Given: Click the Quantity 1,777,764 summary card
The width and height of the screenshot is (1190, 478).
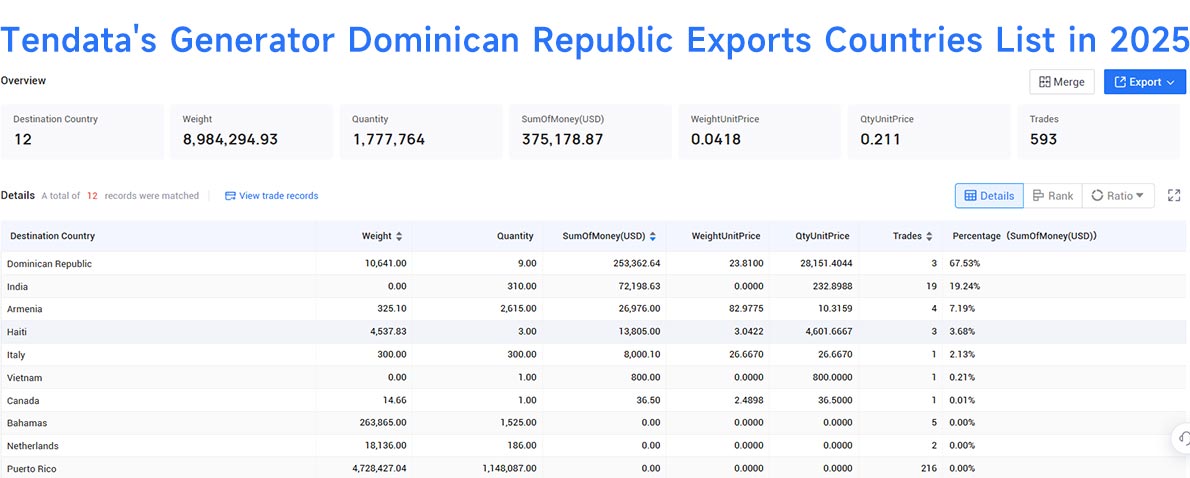Looking at the screenshot, I should (x=421, y=132).
